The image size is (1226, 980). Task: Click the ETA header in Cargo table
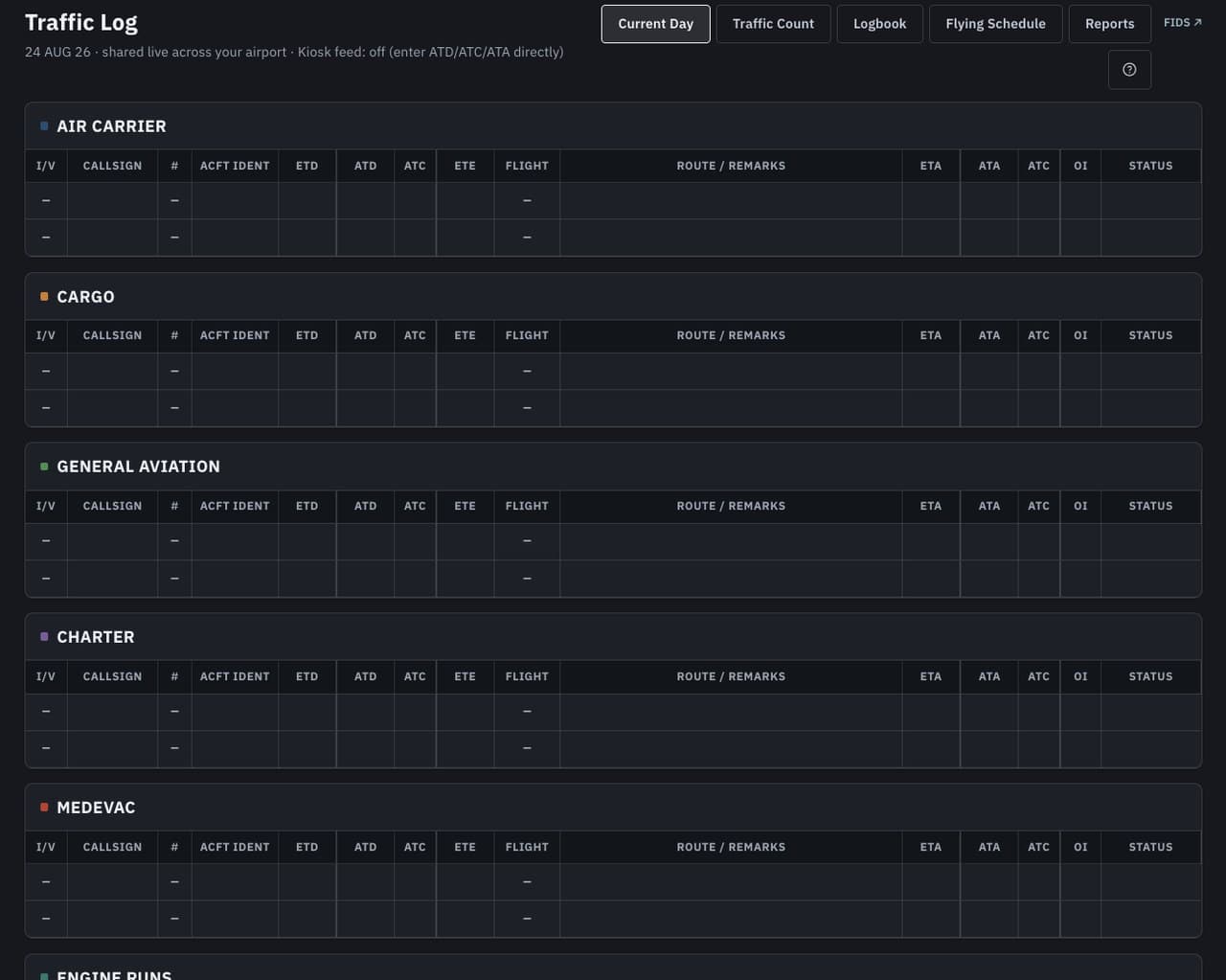[x=930, y=335]
